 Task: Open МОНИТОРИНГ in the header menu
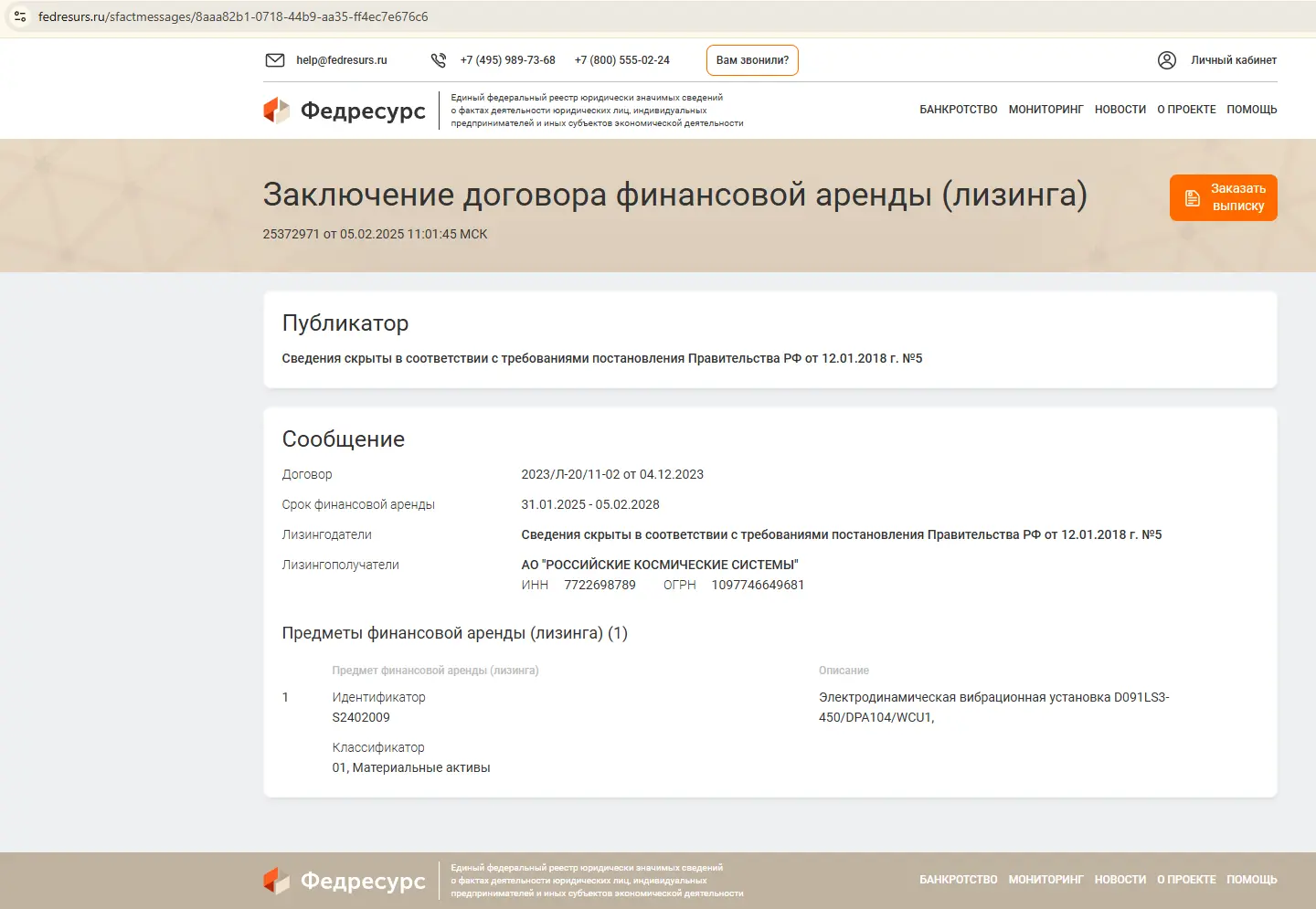pos(1046,110)
